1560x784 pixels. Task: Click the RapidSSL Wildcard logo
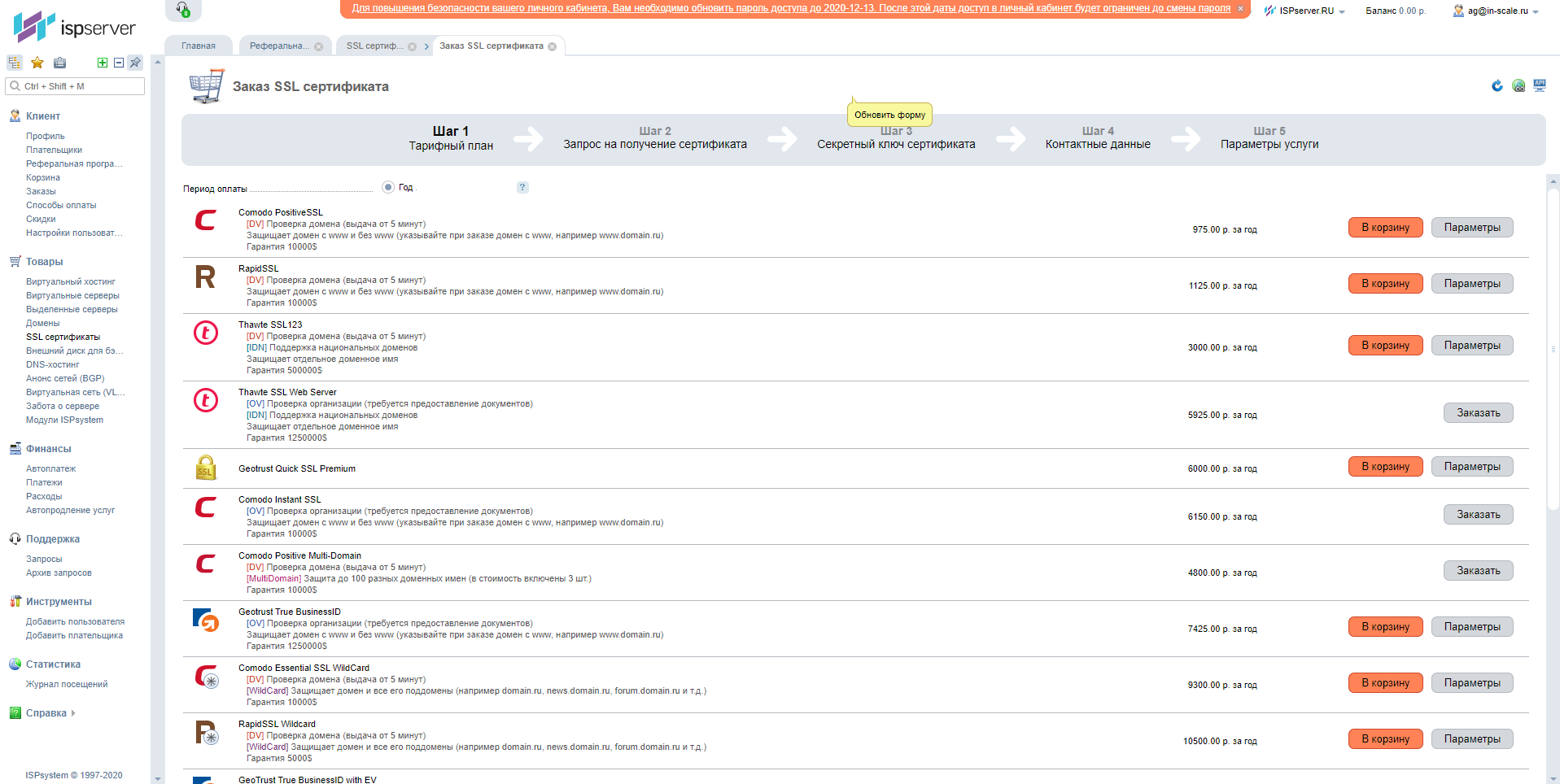[207, 733]
